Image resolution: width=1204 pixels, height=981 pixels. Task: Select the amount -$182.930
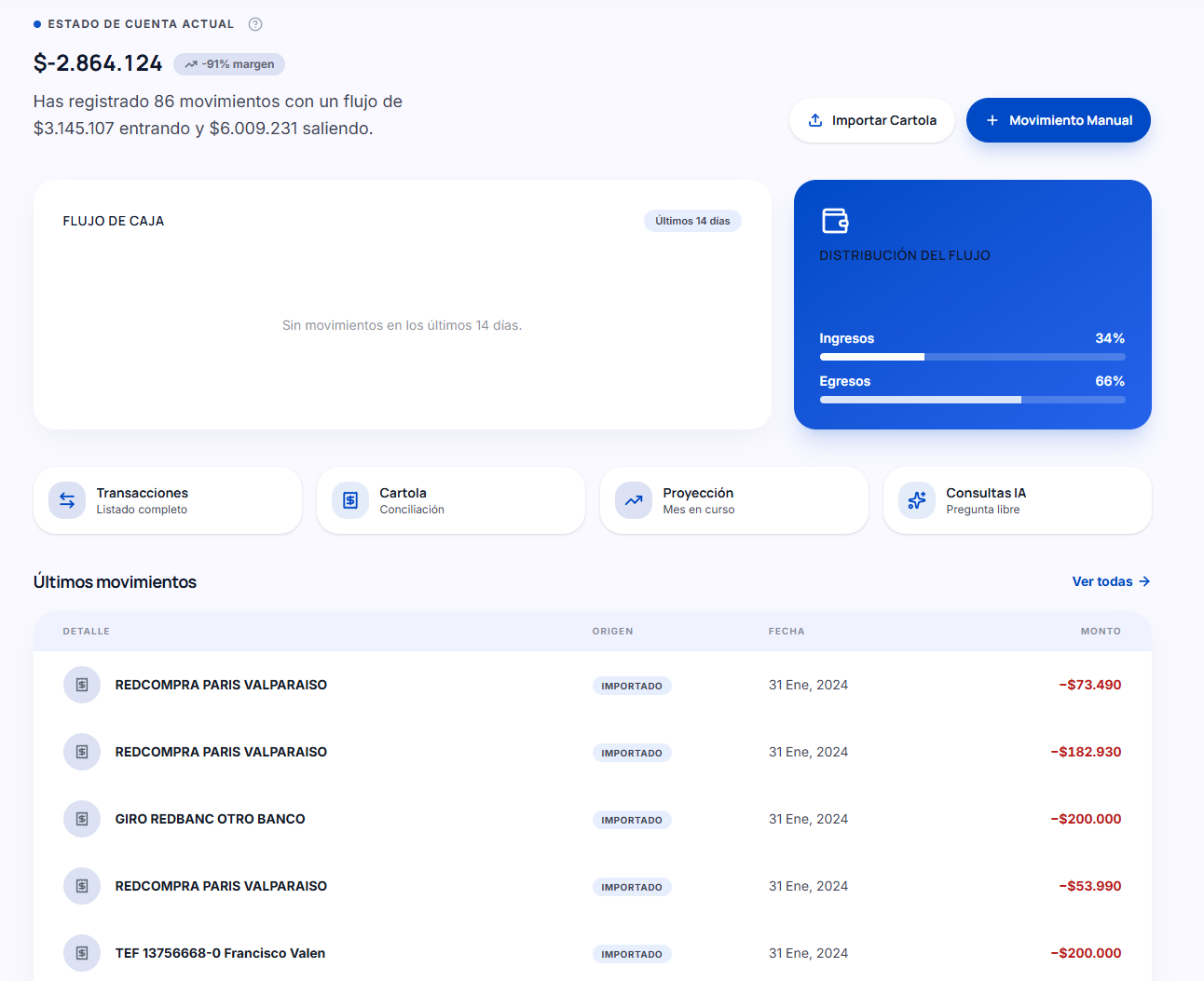pyautogui.click(x=1087, y=752)
